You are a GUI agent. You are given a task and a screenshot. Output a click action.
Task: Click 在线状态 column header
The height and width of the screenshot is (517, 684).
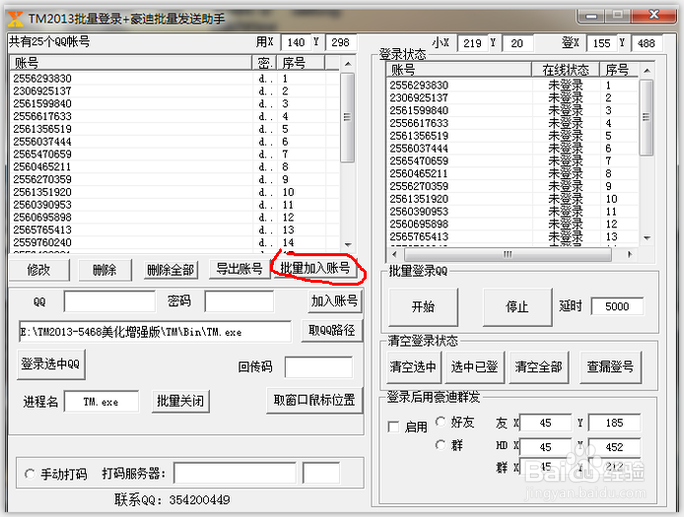click(x=565, y=70)
